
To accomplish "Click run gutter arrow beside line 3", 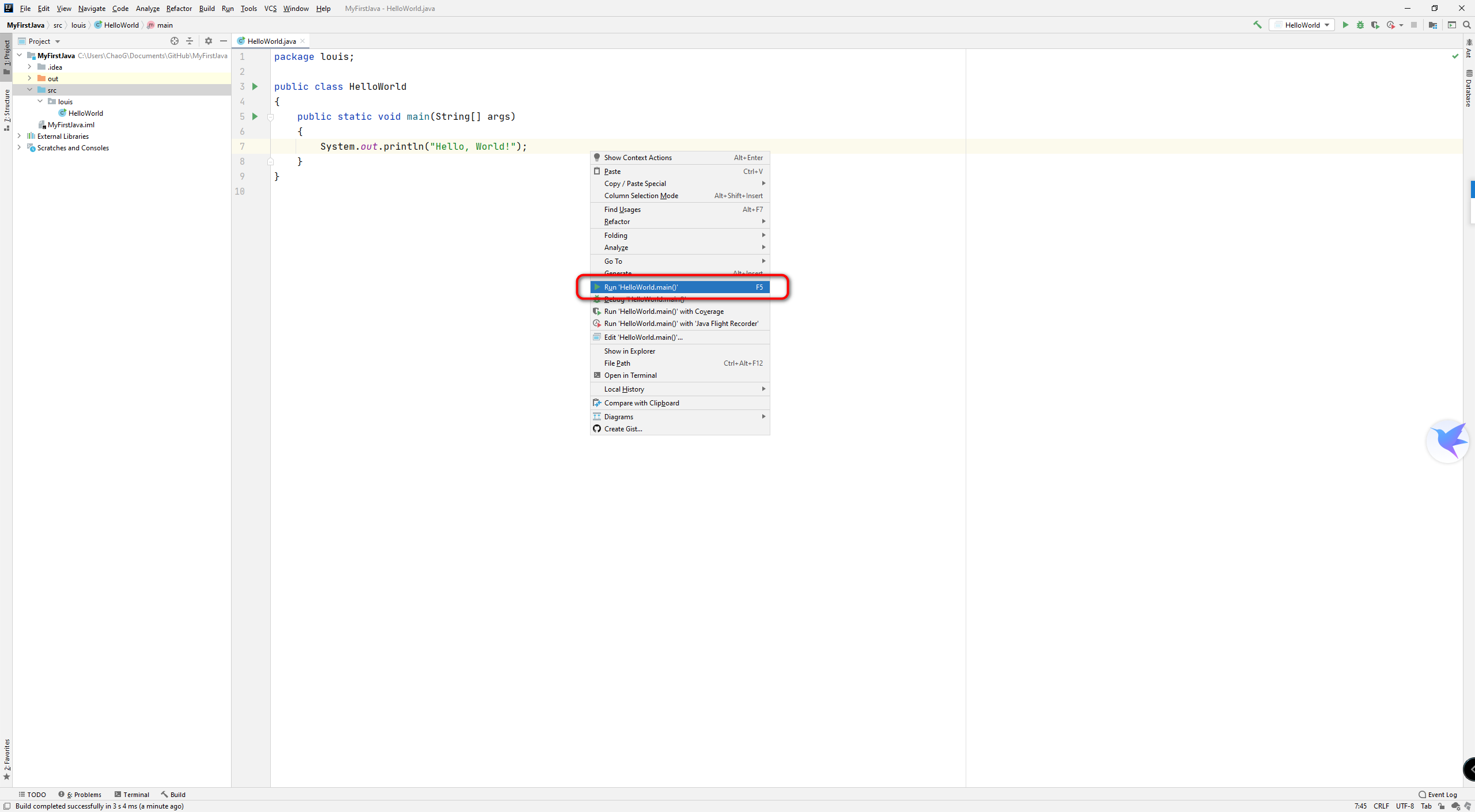I will pos(255,86).
